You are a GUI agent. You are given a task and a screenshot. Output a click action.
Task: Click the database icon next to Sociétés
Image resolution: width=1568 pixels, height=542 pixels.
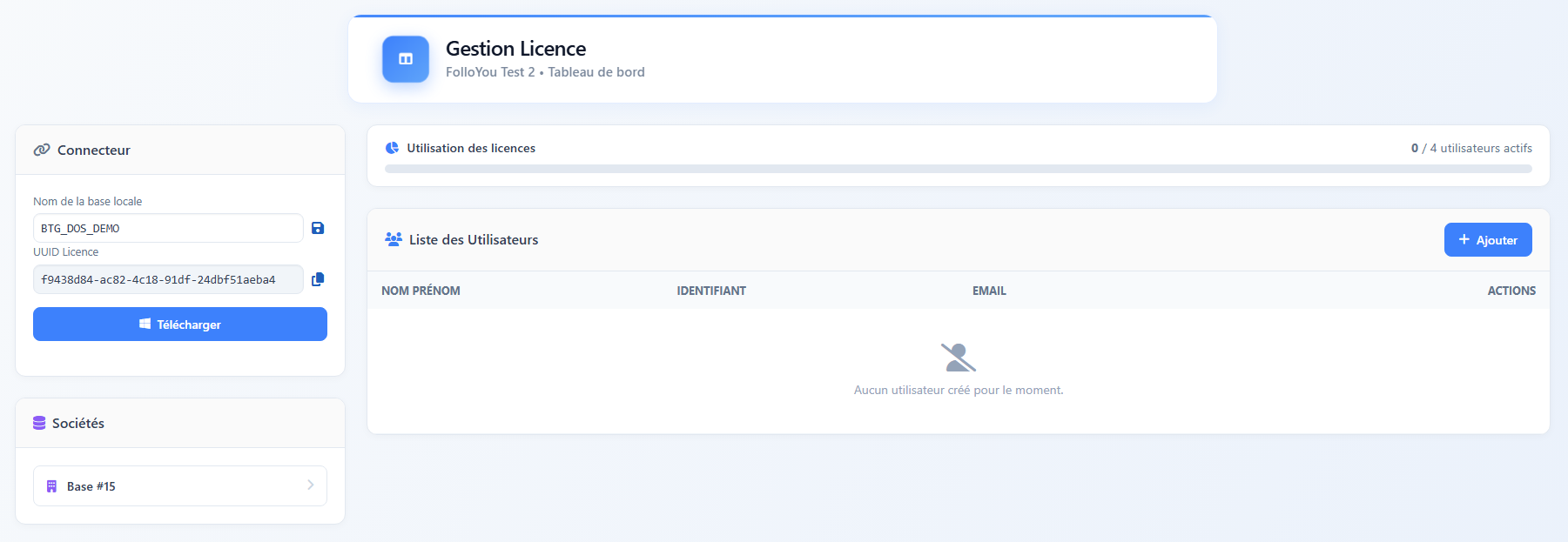point(39,423)
